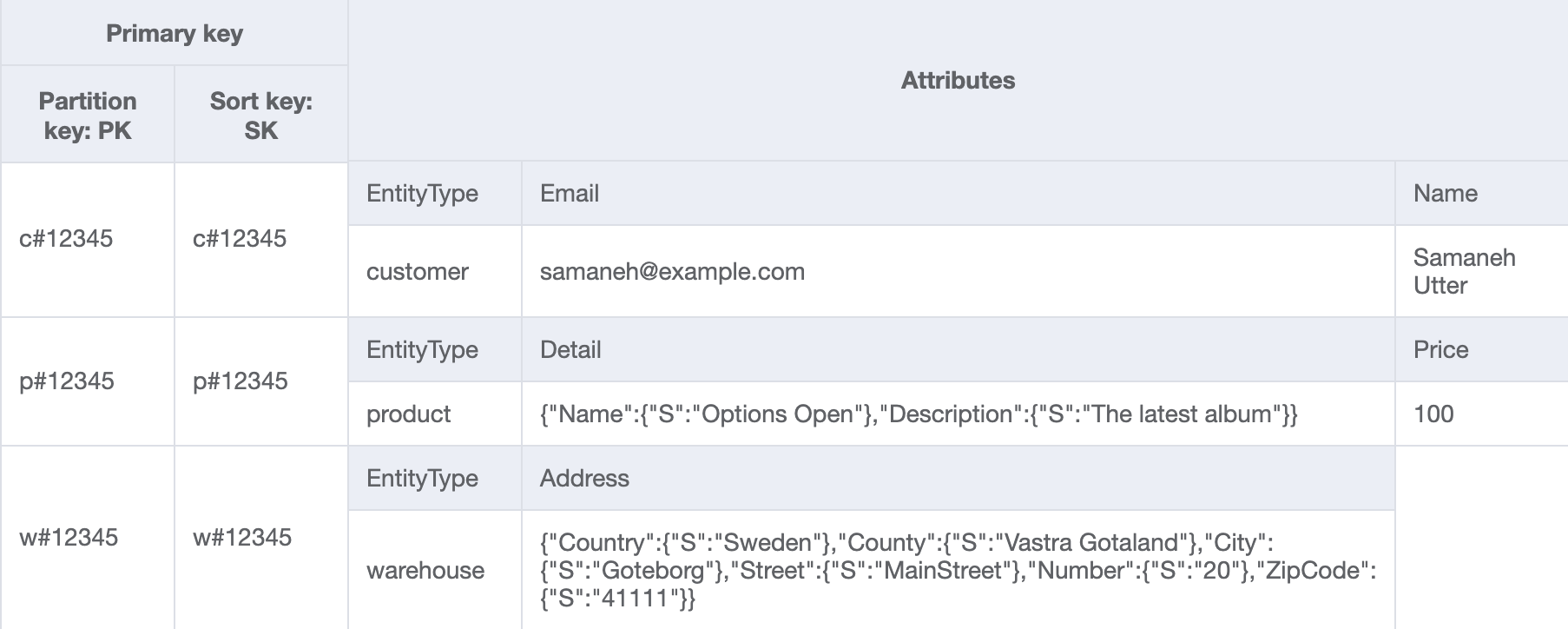The image size is (1568, 629).
Task: Select the customer entity type cell
Action: point(418,272)
